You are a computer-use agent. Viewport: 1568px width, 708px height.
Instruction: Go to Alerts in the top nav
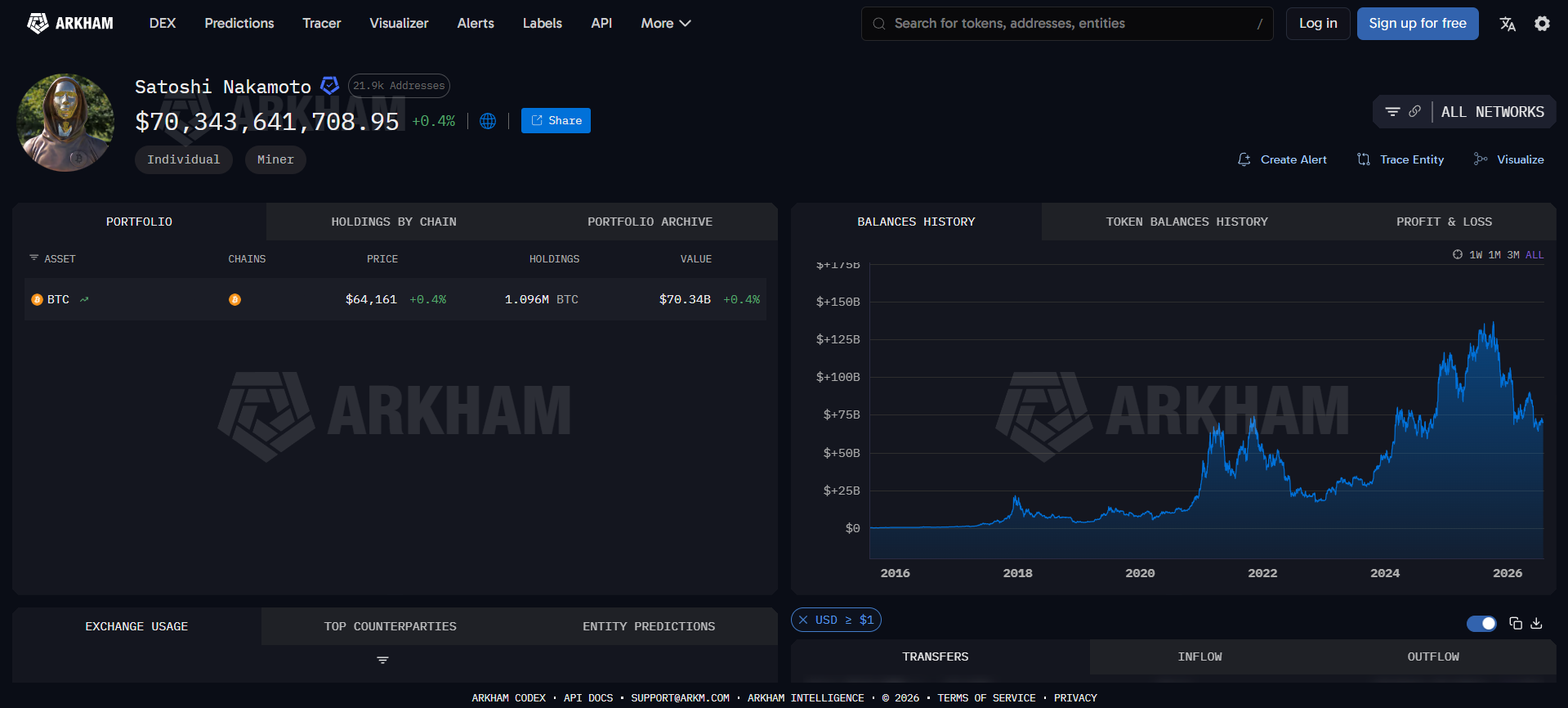[476, 24]
